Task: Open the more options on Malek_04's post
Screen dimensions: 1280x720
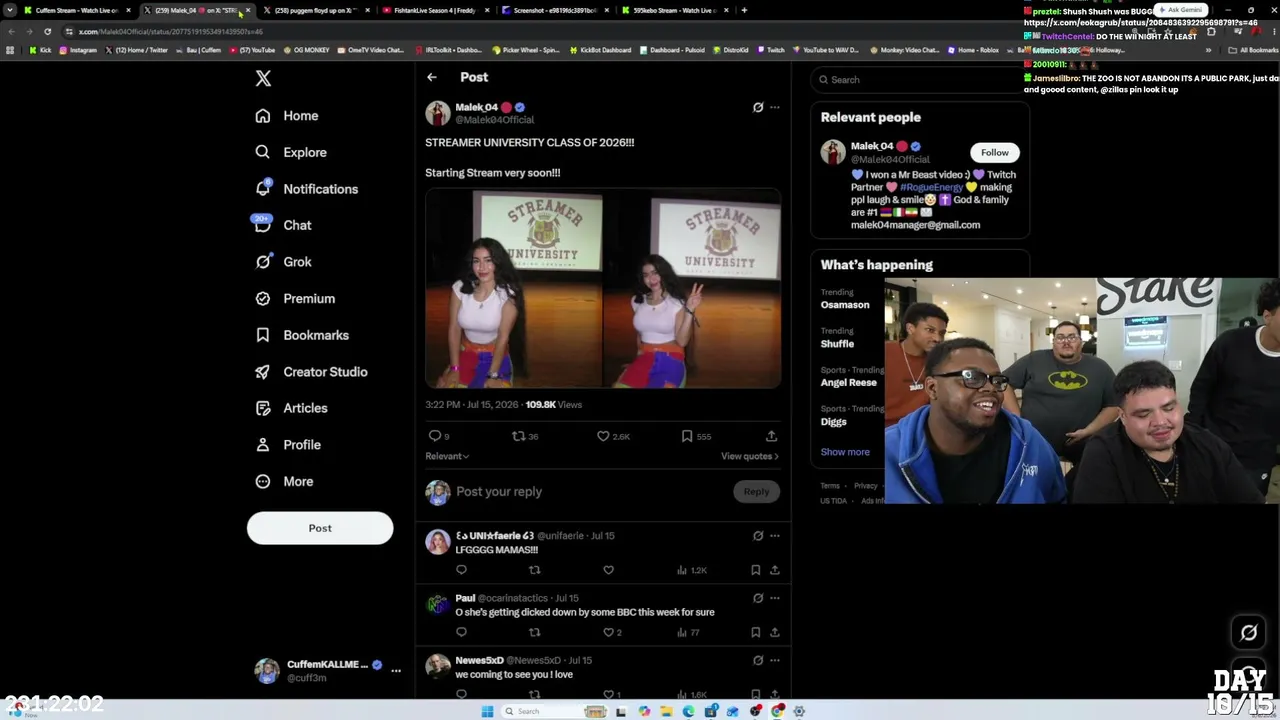Action: pyautogui.click(x=775, y=107)
